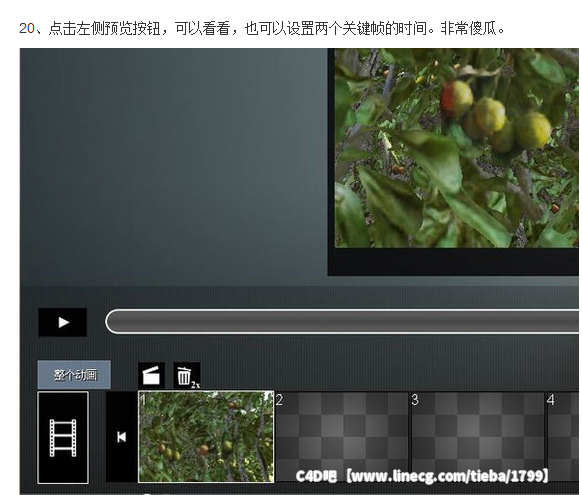Open the www.linecg.com/tieba/1799 watermark link
The image size is (582, 495).
click(447, 476)
